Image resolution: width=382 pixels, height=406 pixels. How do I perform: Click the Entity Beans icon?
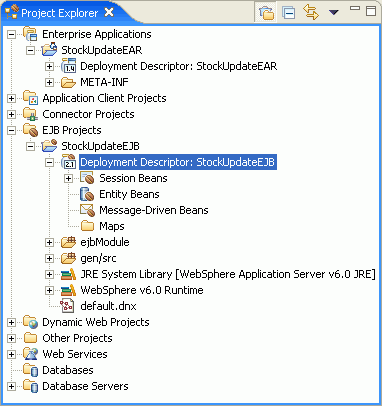(x=87, y=194)
